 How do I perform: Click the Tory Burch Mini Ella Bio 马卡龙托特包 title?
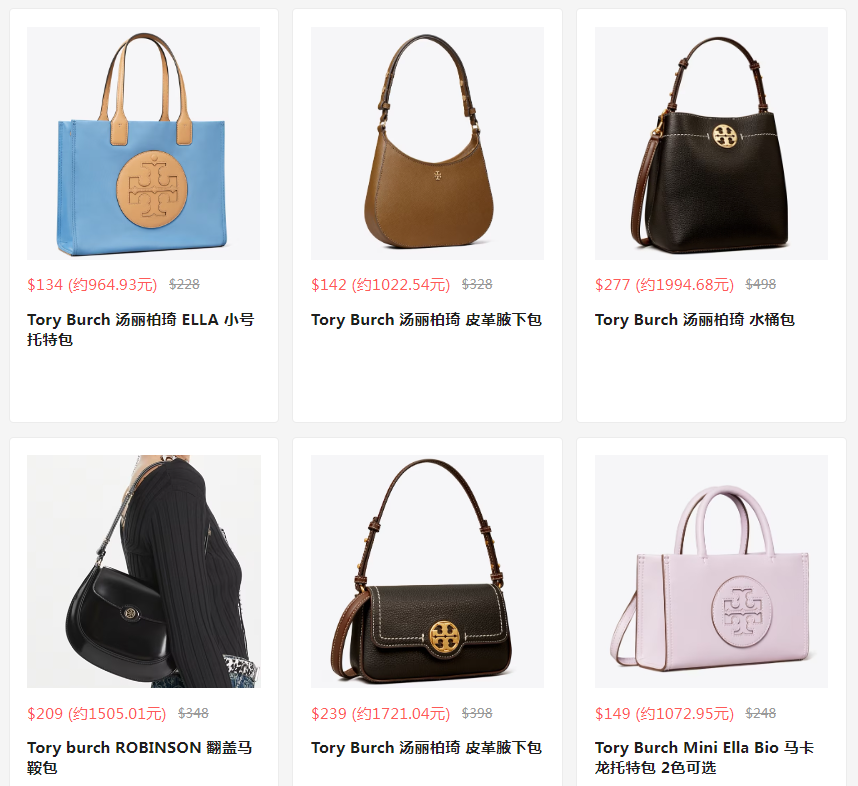click(704, 758)
